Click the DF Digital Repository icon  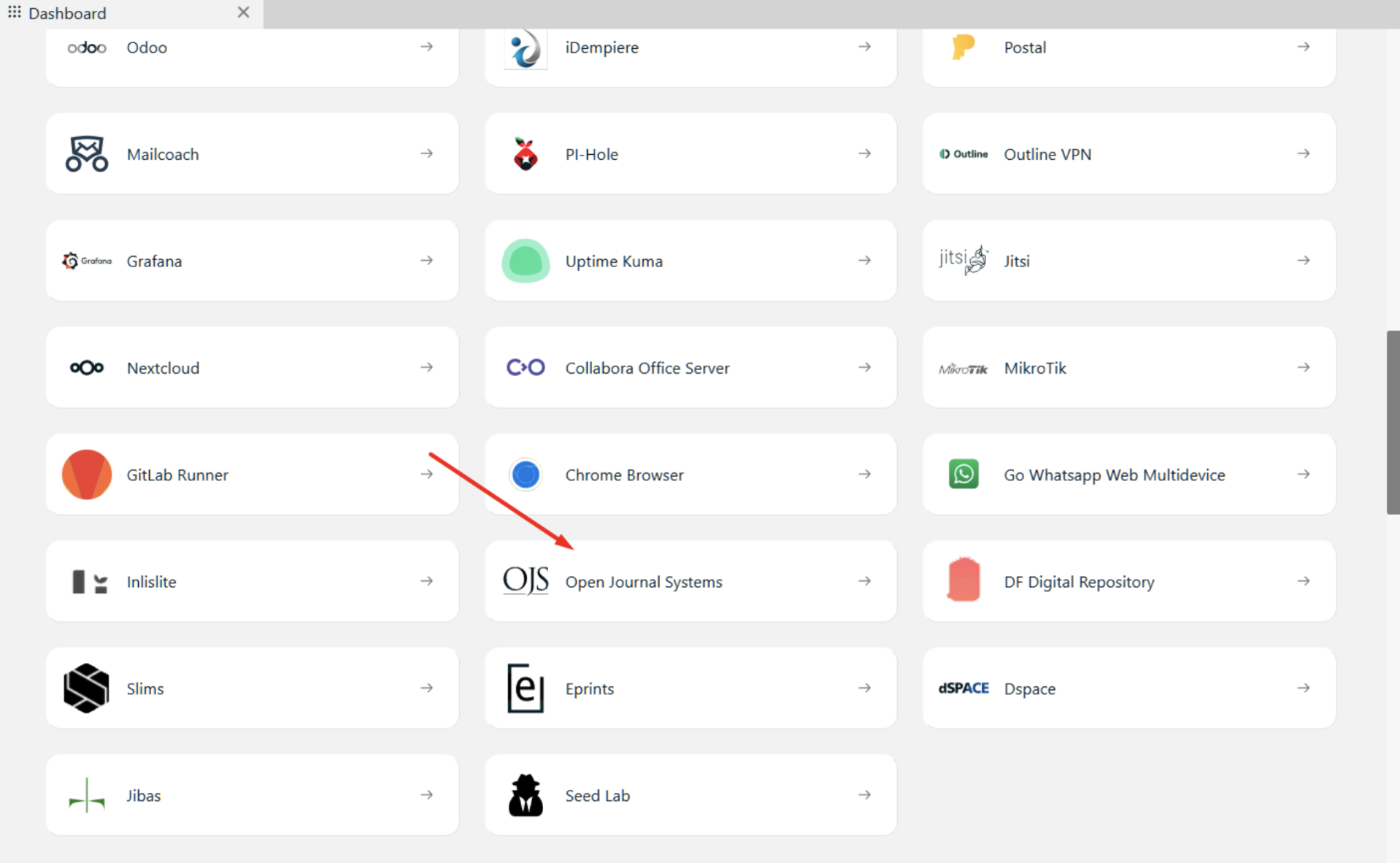click(964, 580)
